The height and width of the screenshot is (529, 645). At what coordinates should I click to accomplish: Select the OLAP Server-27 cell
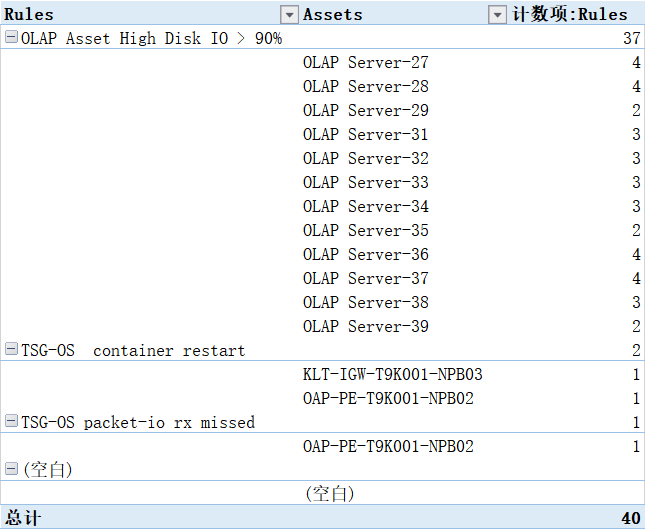pos(365,62)
